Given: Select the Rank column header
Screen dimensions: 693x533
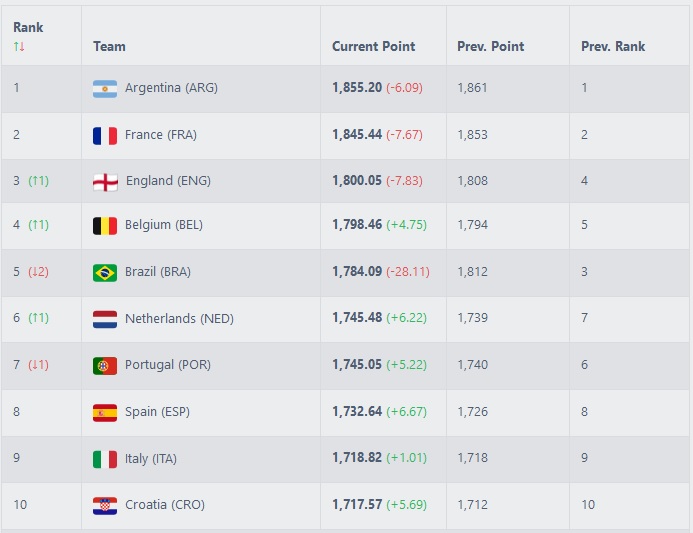Looking at the screenshot, I should (28, 27).
